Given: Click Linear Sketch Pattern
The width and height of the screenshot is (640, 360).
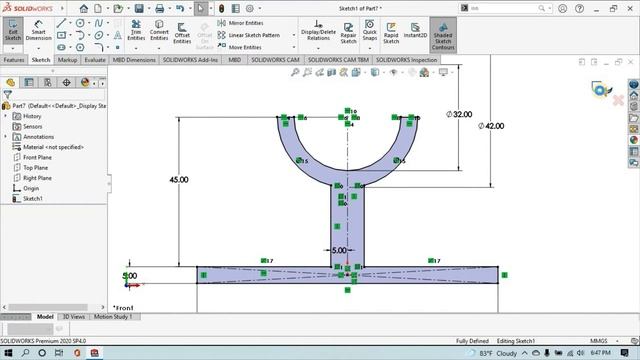Looking at the screenshot, I should (x=249, y=35).
